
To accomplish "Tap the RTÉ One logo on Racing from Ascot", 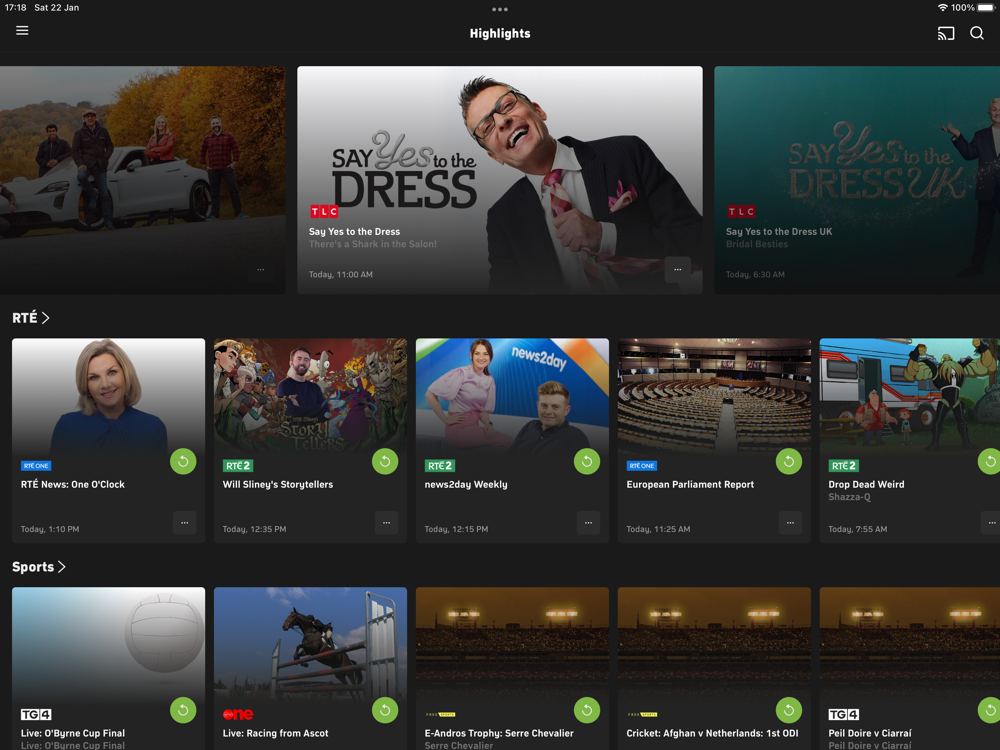I will 238,714.
